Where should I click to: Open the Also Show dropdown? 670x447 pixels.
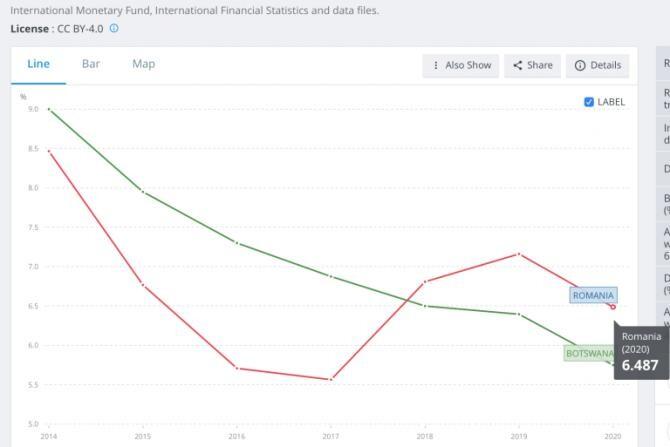(460, 65)
